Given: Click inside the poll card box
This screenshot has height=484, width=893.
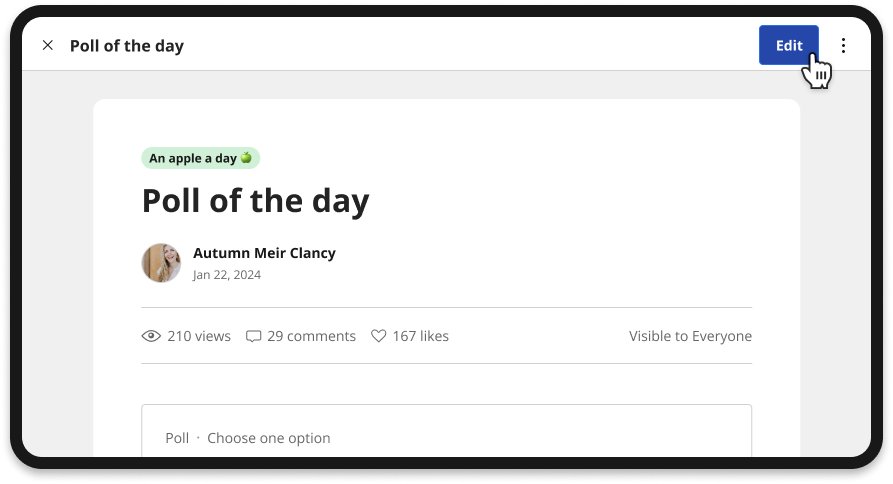Looking at the screenshot, I should point(446,430).
